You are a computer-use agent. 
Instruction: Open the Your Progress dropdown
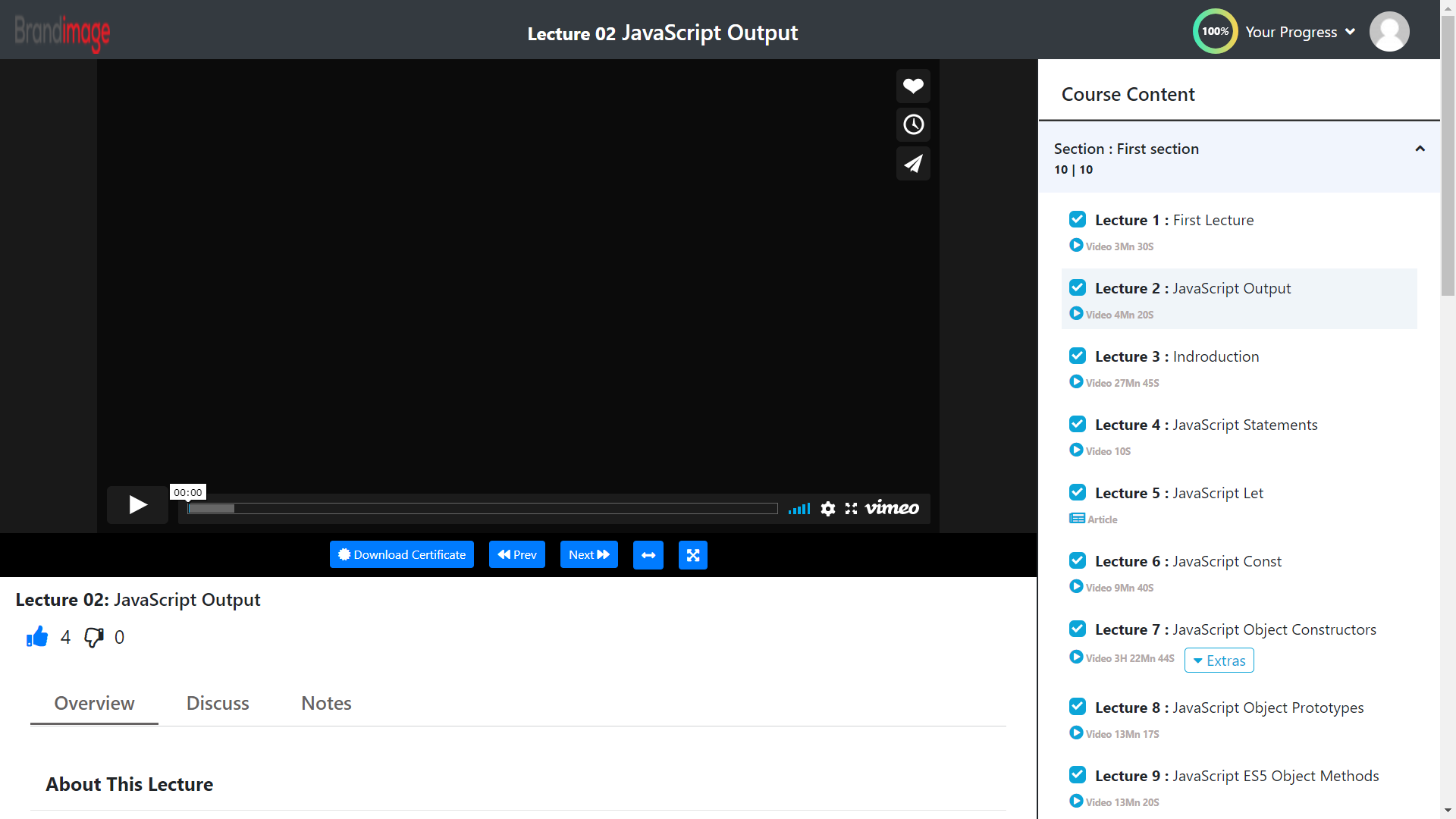[1300, 32]
